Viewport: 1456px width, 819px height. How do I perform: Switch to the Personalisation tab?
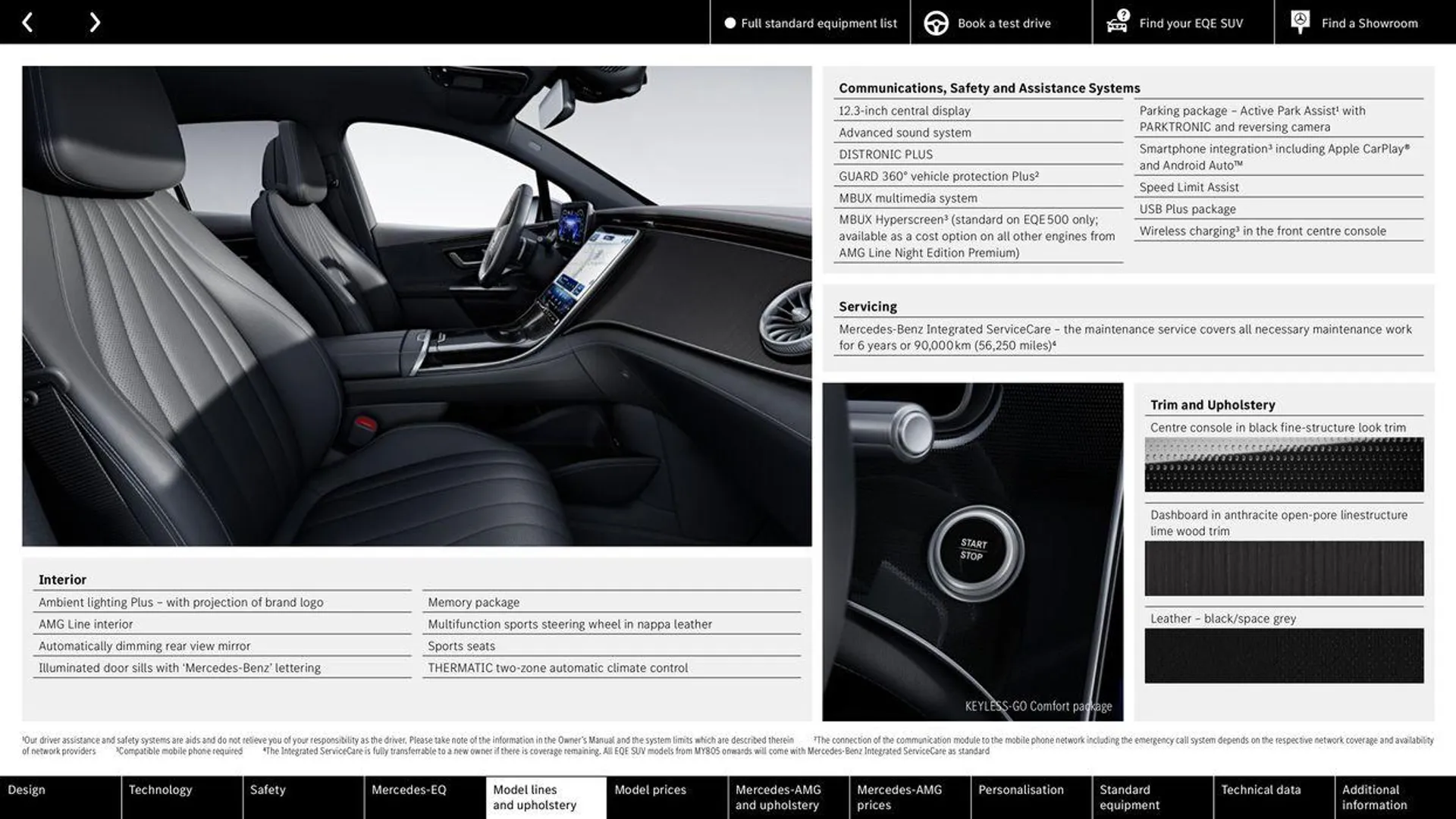pyautogui.click(x=1031, y=797)
